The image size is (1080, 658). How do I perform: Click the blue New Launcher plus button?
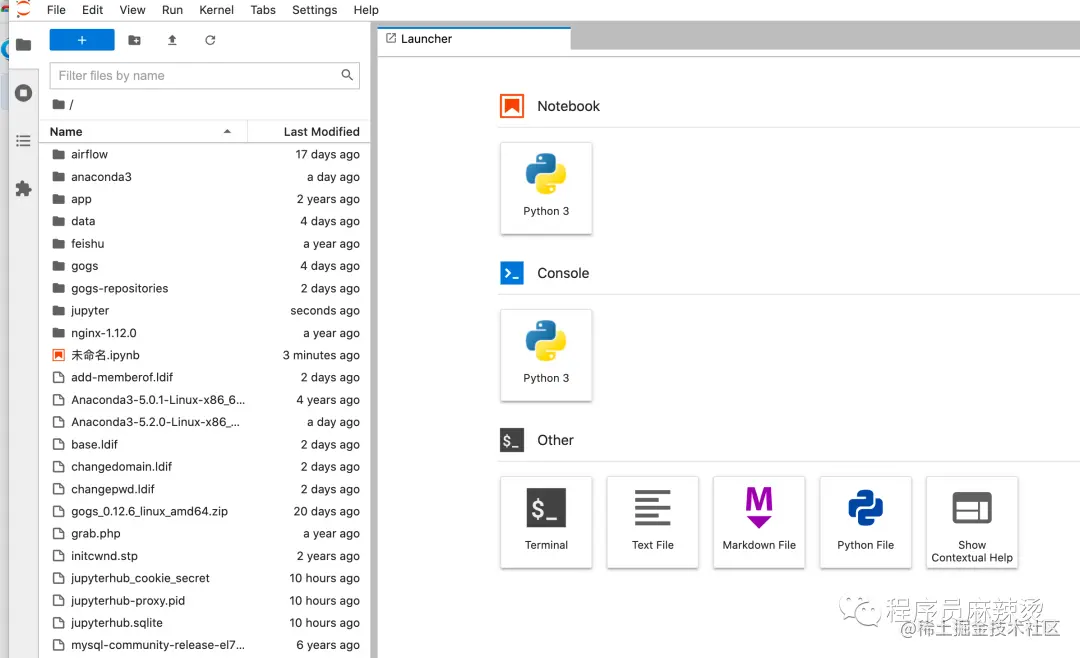(82, 40)
